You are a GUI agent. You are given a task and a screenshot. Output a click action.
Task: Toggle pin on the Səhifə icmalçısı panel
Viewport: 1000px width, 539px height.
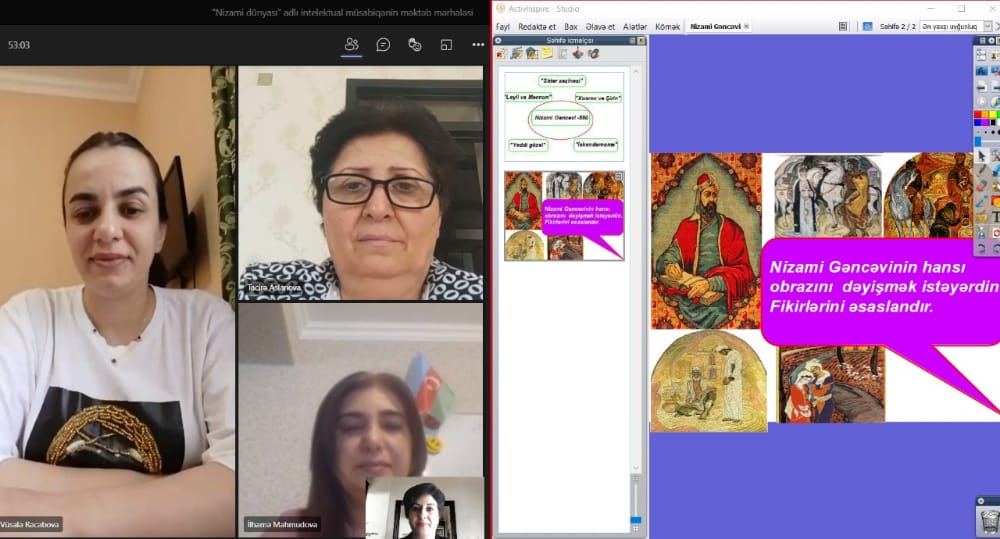point(633,40)
